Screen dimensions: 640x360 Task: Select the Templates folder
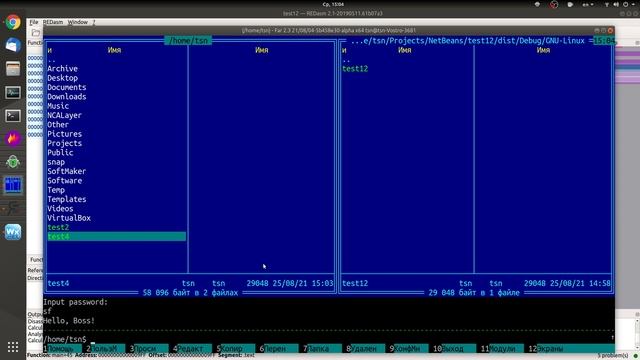67,200
